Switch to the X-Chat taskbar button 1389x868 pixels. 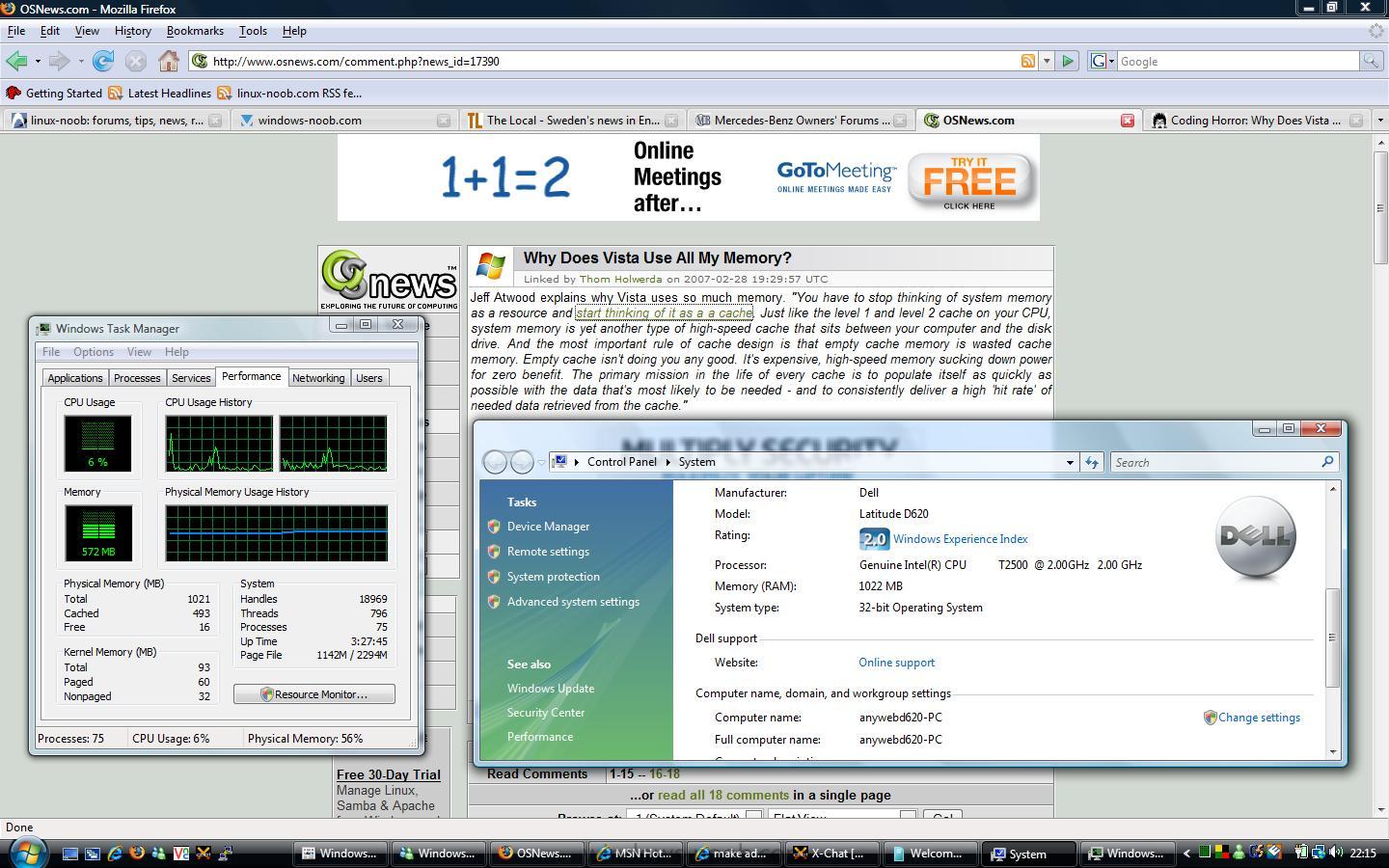tap(834, 853)
